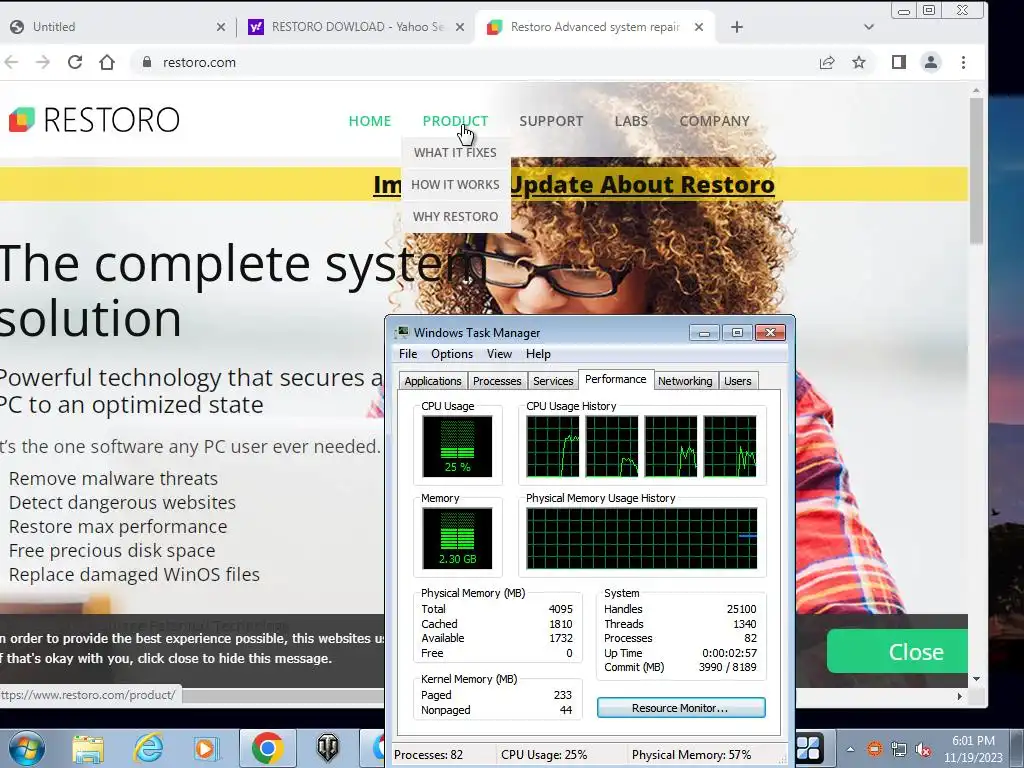
Task: Click the network tray icon
Action: [899, 749]
